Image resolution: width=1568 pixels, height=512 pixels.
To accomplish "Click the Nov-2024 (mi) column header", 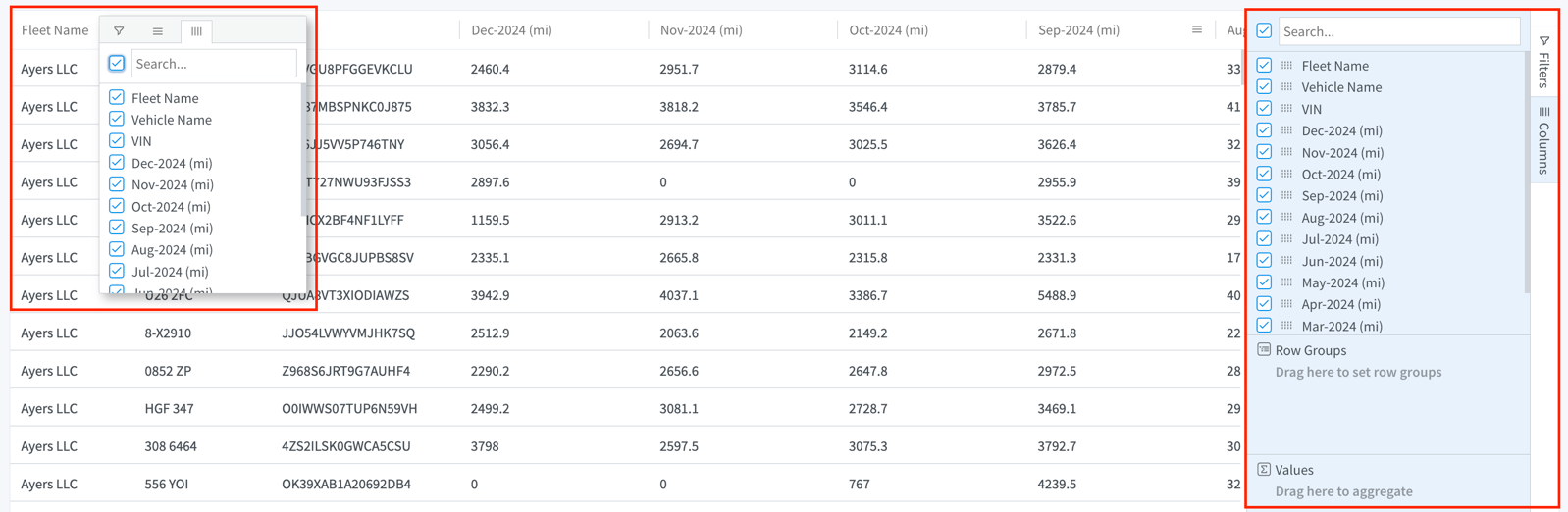I will (x=701, y=30).
